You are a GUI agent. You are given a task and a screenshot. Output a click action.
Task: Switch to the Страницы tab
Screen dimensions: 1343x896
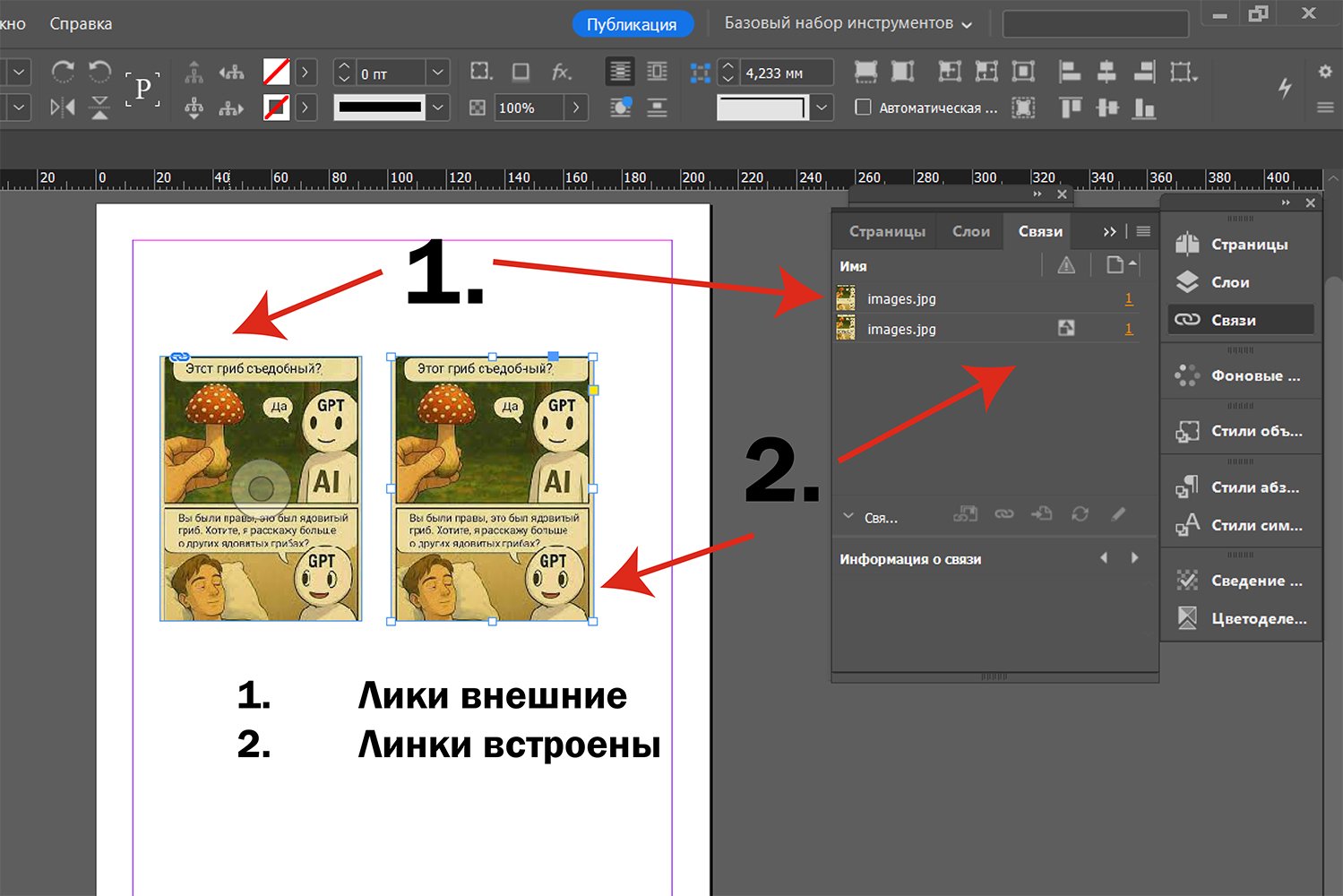coord(887,231)
